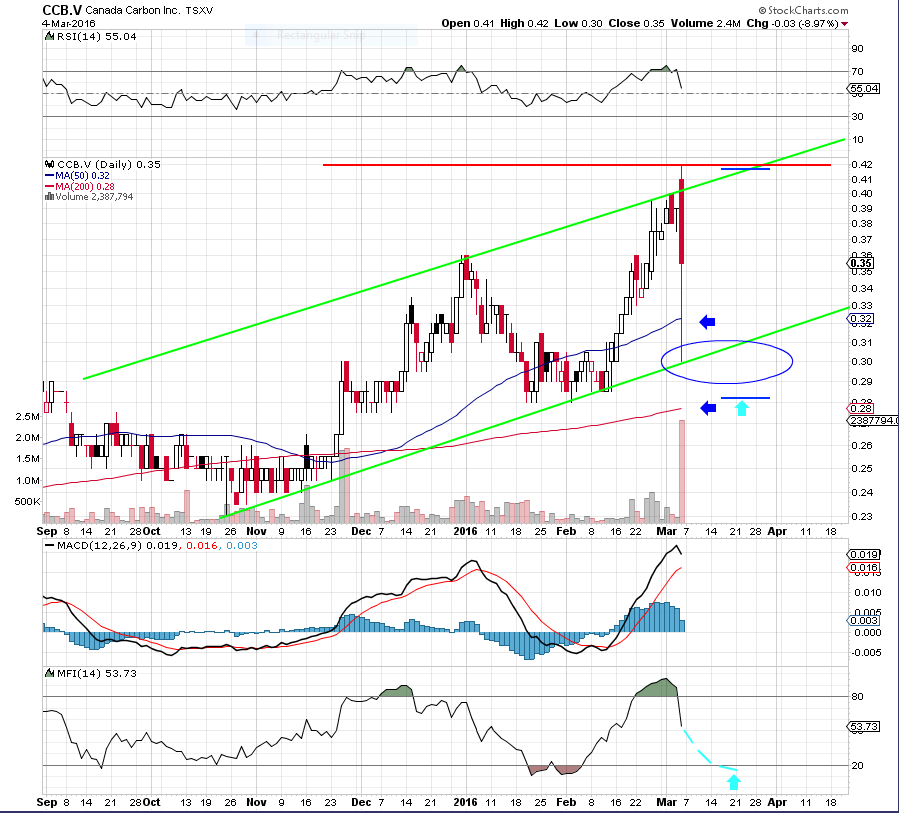Click the 0.42 price axis label
Image resolution: width=899 pixels, height=813 pixels.
click(x=862, y=165)
